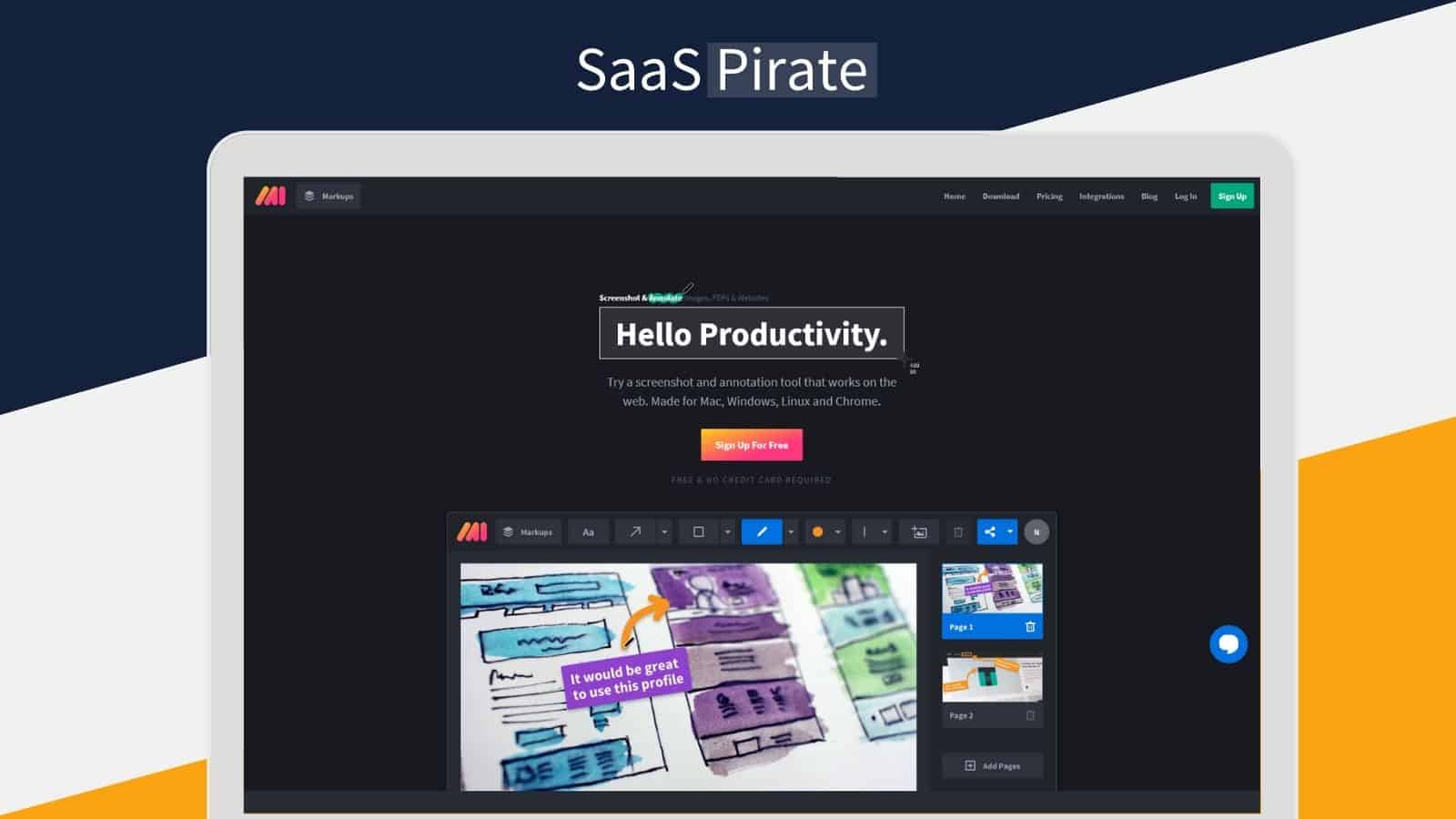Open the Markups button in top navbar
The height and width of the screenshot is (819, 1456).
pos(329,196)
